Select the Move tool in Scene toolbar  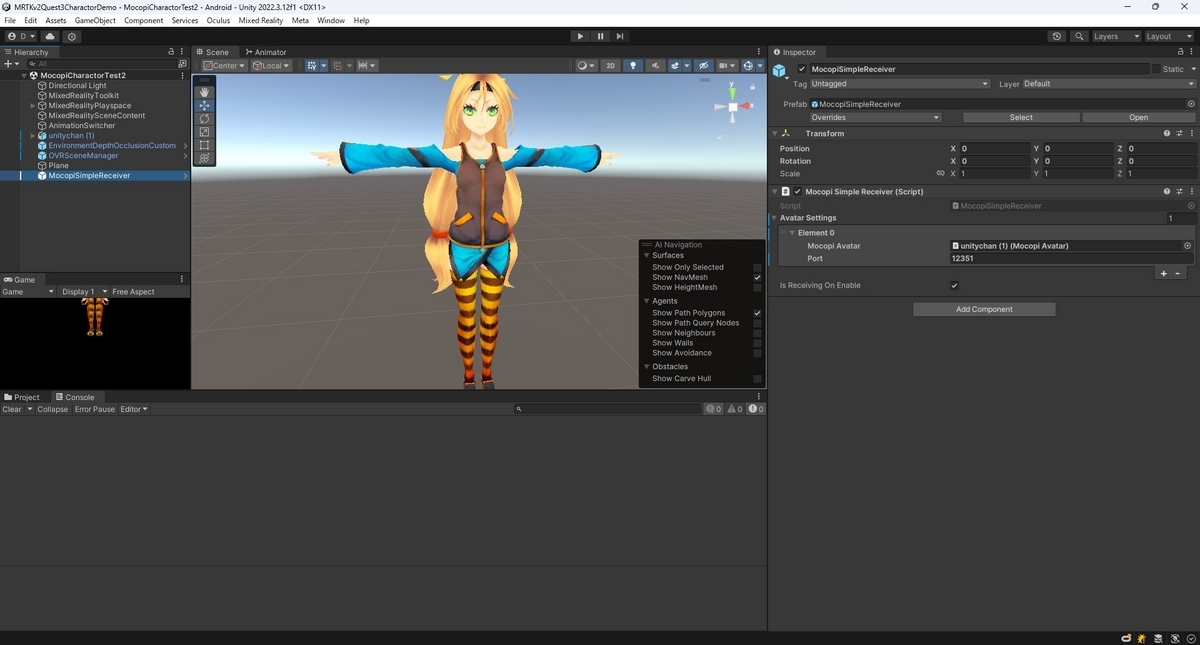pyautogui.click(x=205, y=105)
